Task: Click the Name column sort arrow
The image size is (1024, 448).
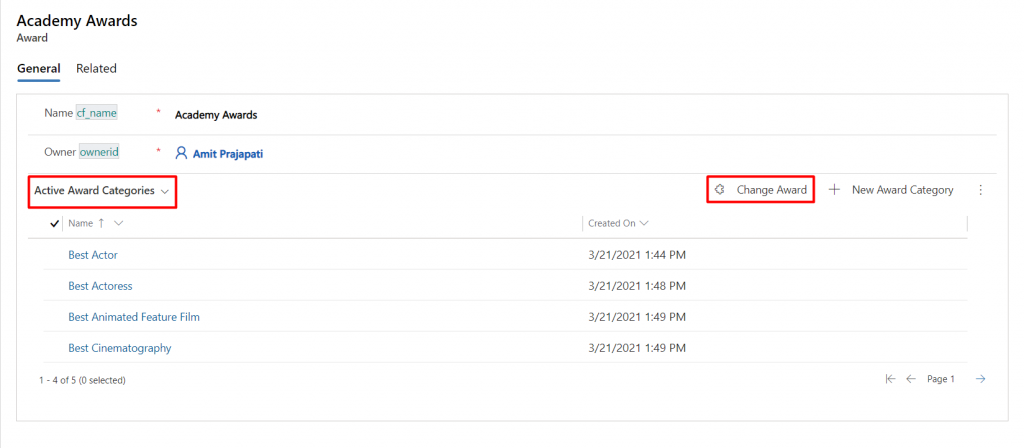Action: click(101, 223)
